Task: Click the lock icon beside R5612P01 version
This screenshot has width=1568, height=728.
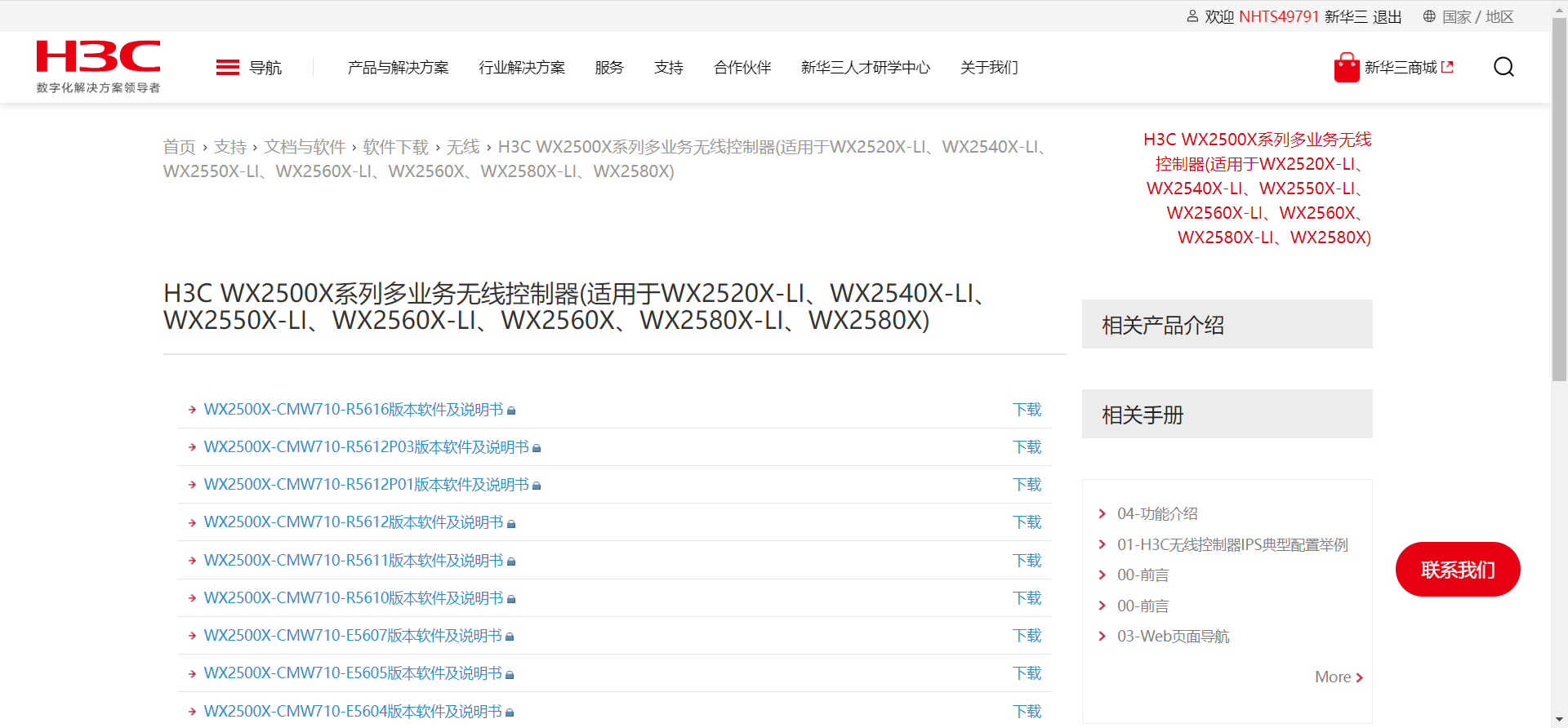Action: (x=537, y=486)
